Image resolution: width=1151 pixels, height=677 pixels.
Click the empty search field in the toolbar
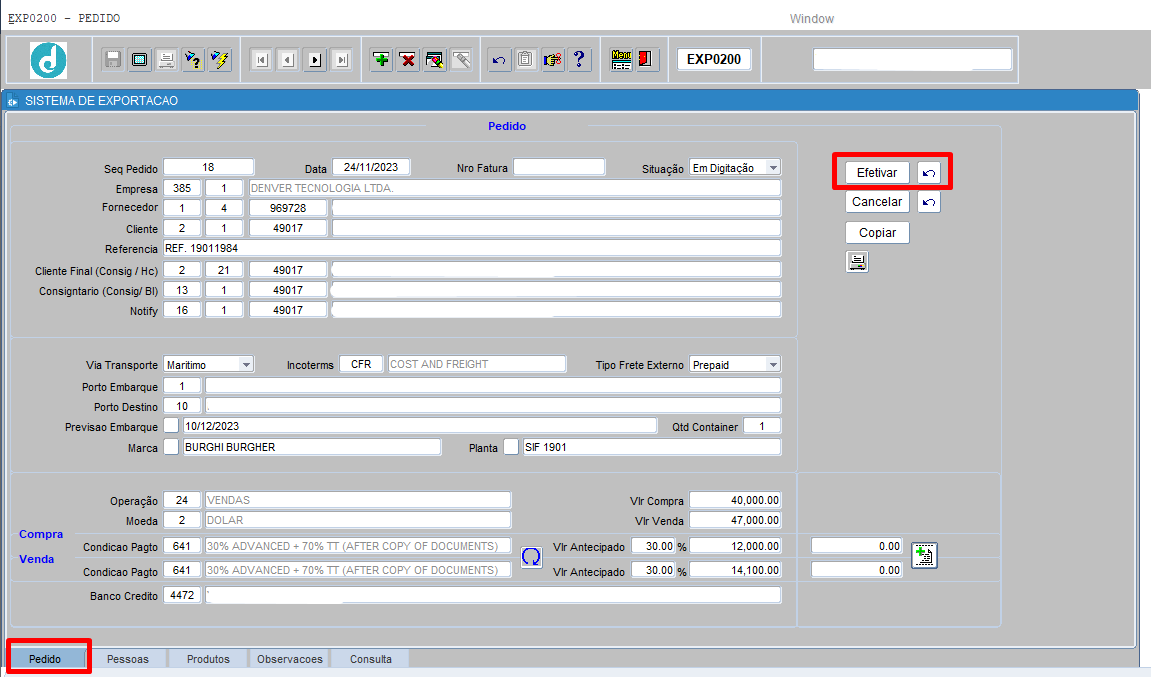click(912, 59)
